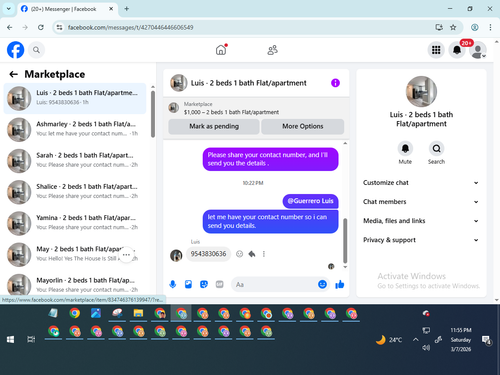
Task: Open Facebook search magnifier
Action: pyautogui.click(x=36, y=50)
